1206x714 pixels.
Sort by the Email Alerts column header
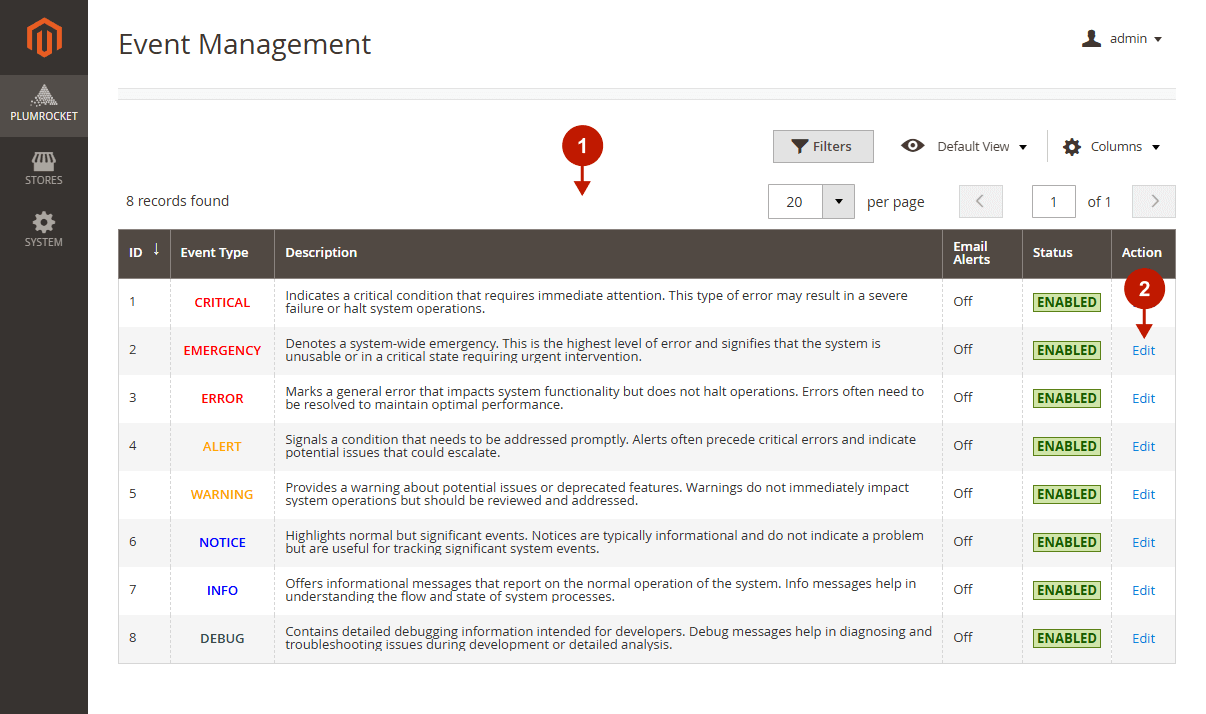pyautogui.click(x=971, y=253)
